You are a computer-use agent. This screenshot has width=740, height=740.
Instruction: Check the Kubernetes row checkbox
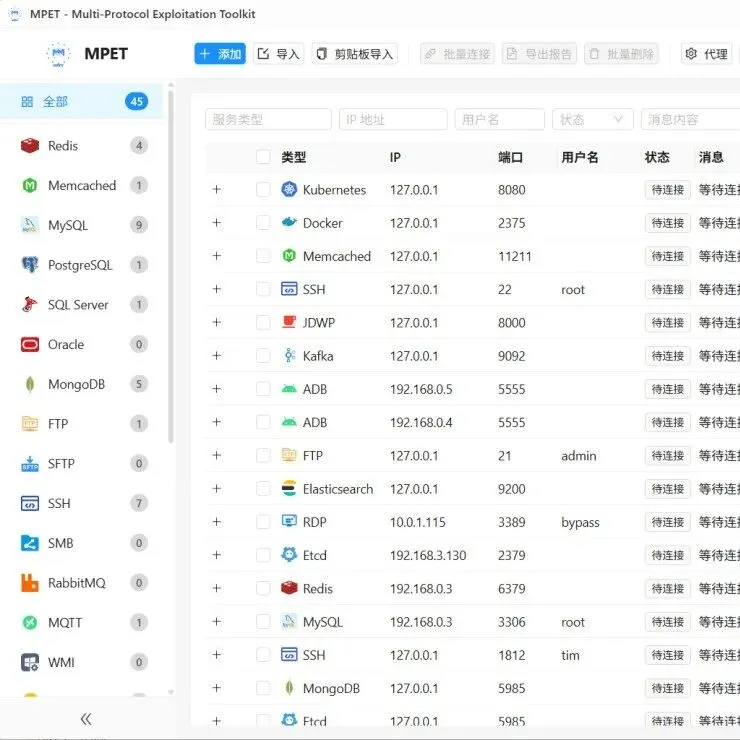click(x=263, y=190)
